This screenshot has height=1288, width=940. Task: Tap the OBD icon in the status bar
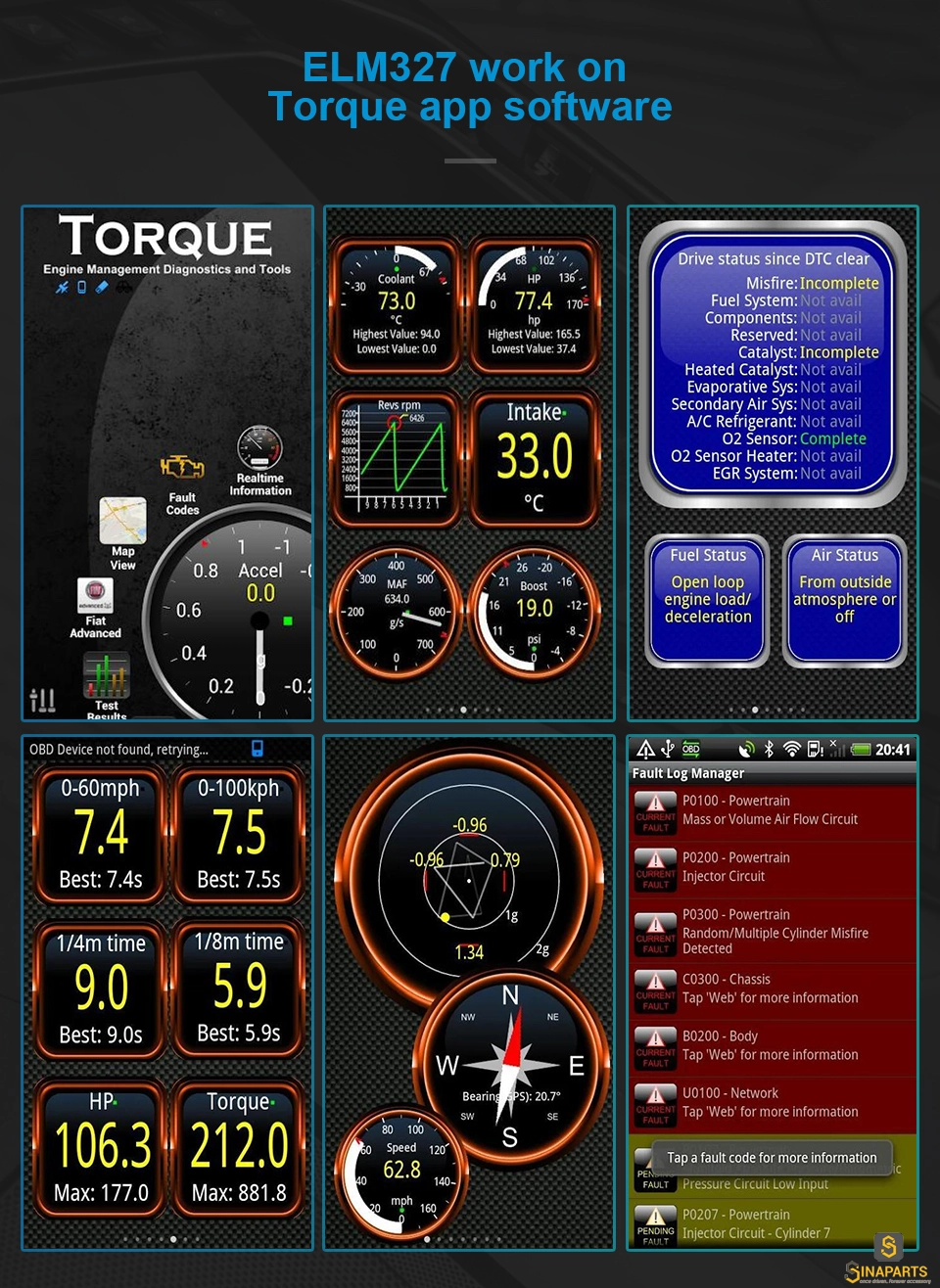[x=691, y=750]
